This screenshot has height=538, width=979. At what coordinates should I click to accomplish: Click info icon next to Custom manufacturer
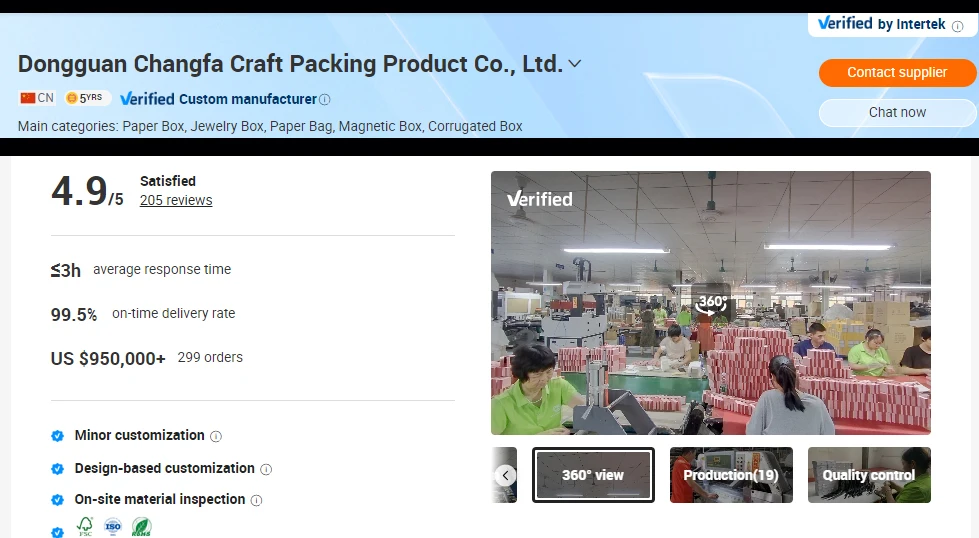325,99
